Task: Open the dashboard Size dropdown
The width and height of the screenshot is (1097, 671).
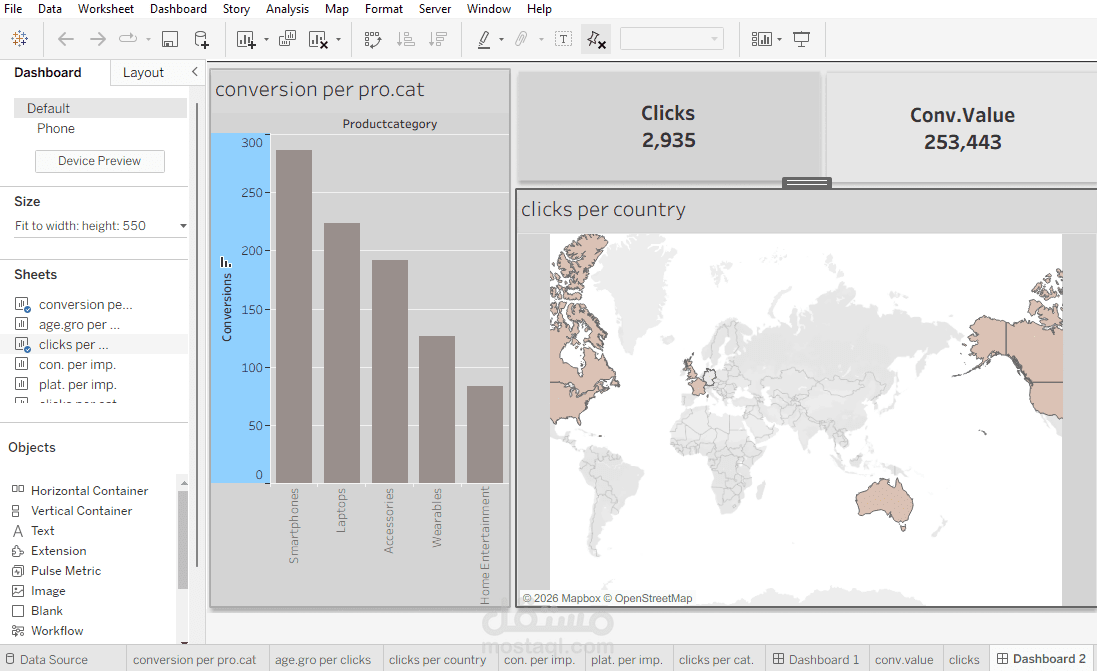Action: [181, 225]
